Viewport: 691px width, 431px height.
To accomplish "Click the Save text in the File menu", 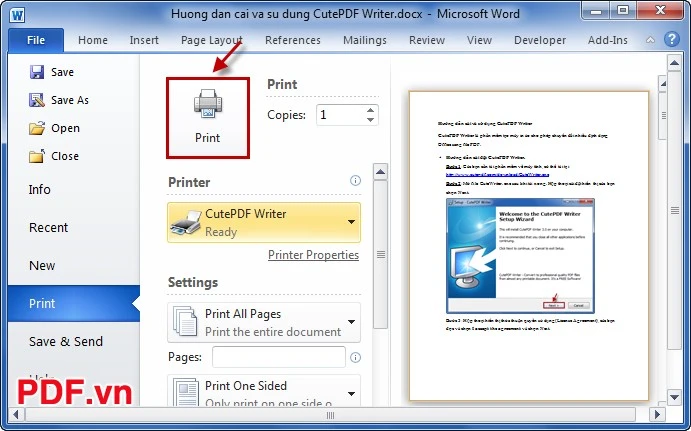I will pos(62,72).
